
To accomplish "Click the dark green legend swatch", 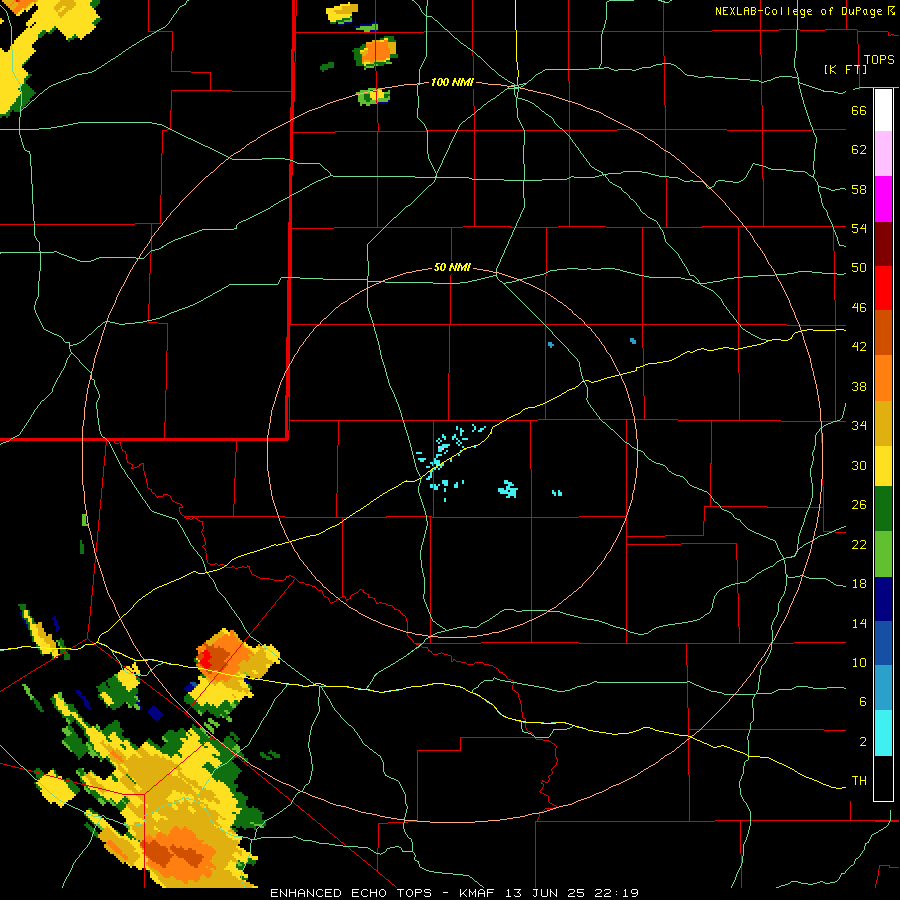I will pos(883,509).
